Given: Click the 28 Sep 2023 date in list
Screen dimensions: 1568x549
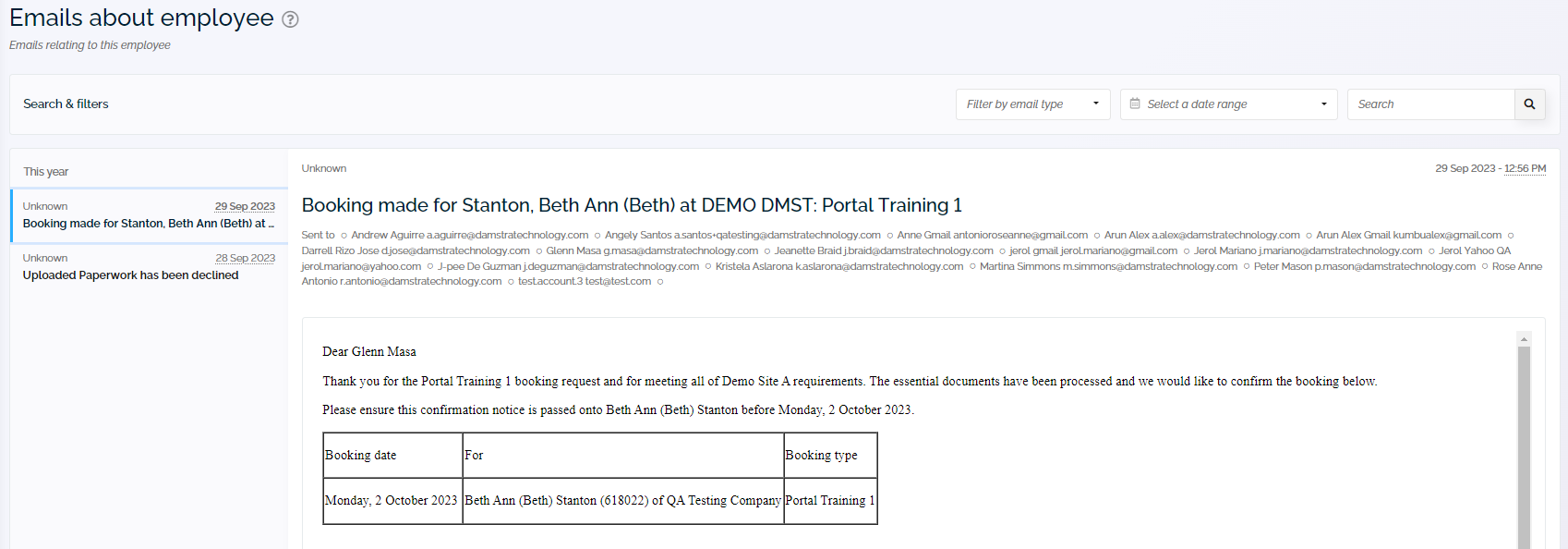Looking at the screenshot, I should (245, 258).
